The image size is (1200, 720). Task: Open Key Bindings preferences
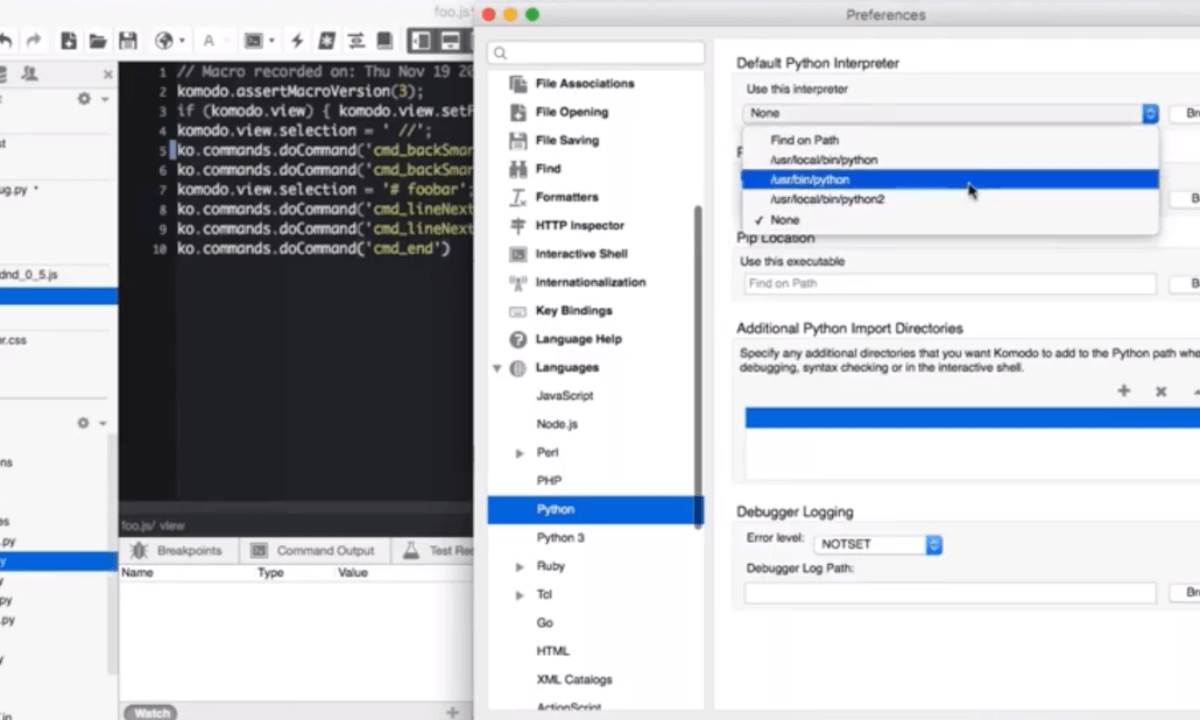[574, 311]
